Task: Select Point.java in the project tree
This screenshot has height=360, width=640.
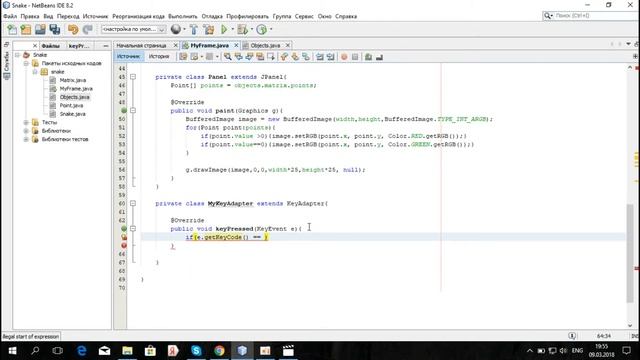Action: pos(71,105)
